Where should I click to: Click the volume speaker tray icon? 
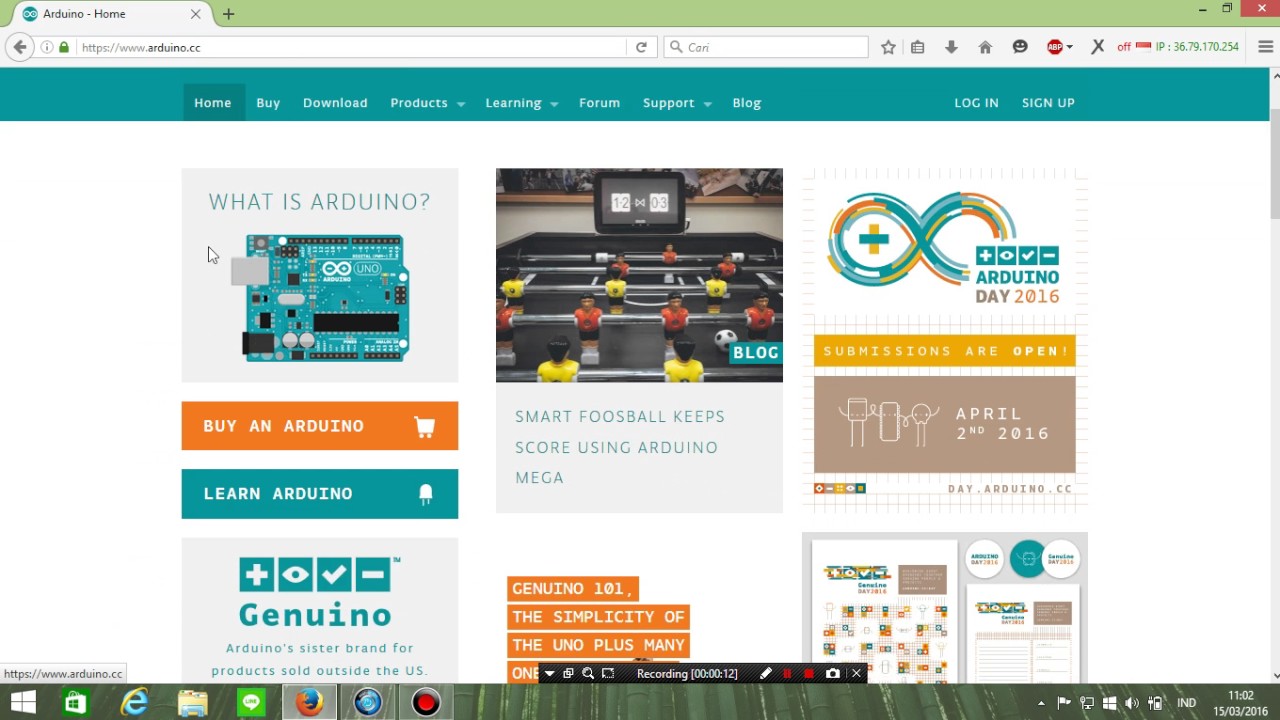pyautogui.click(x=1132, y=703)
